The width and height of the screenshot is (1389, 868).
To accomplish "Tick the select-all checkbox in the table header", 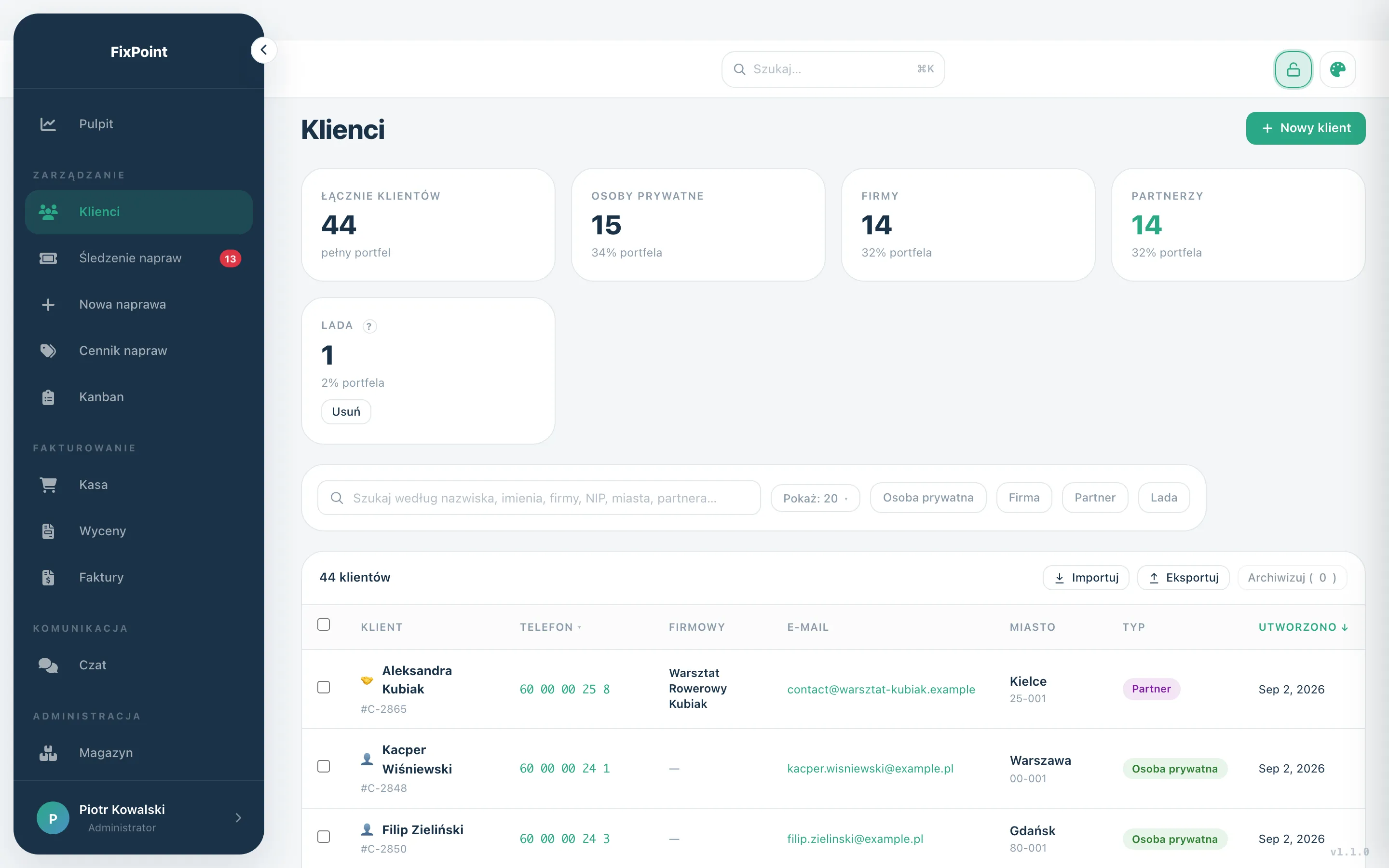I will [324, 624].
